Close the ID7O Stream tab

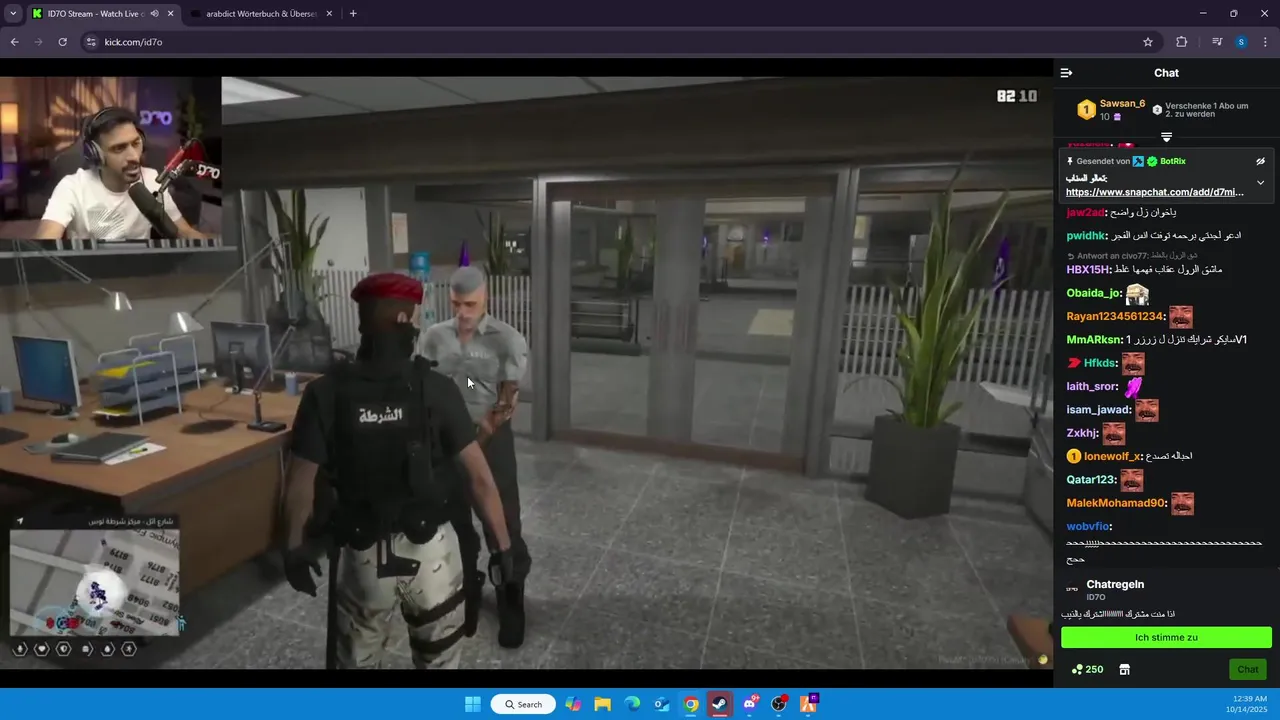point(170,13)
